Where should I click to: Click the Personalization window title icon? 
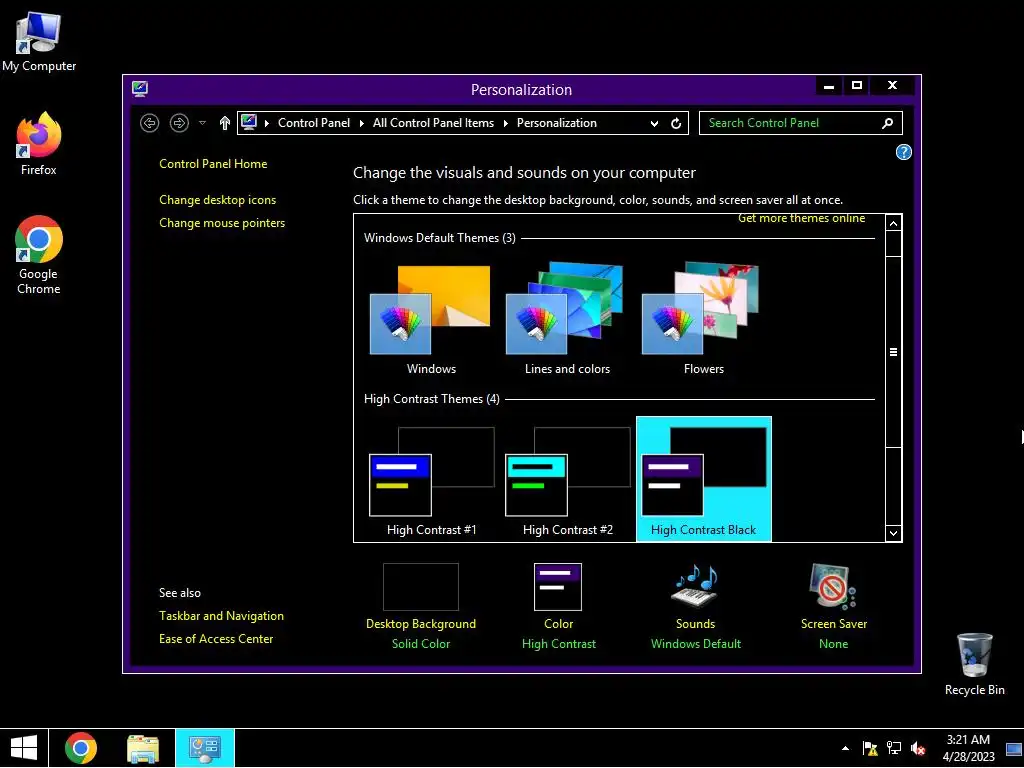[140, 89]
